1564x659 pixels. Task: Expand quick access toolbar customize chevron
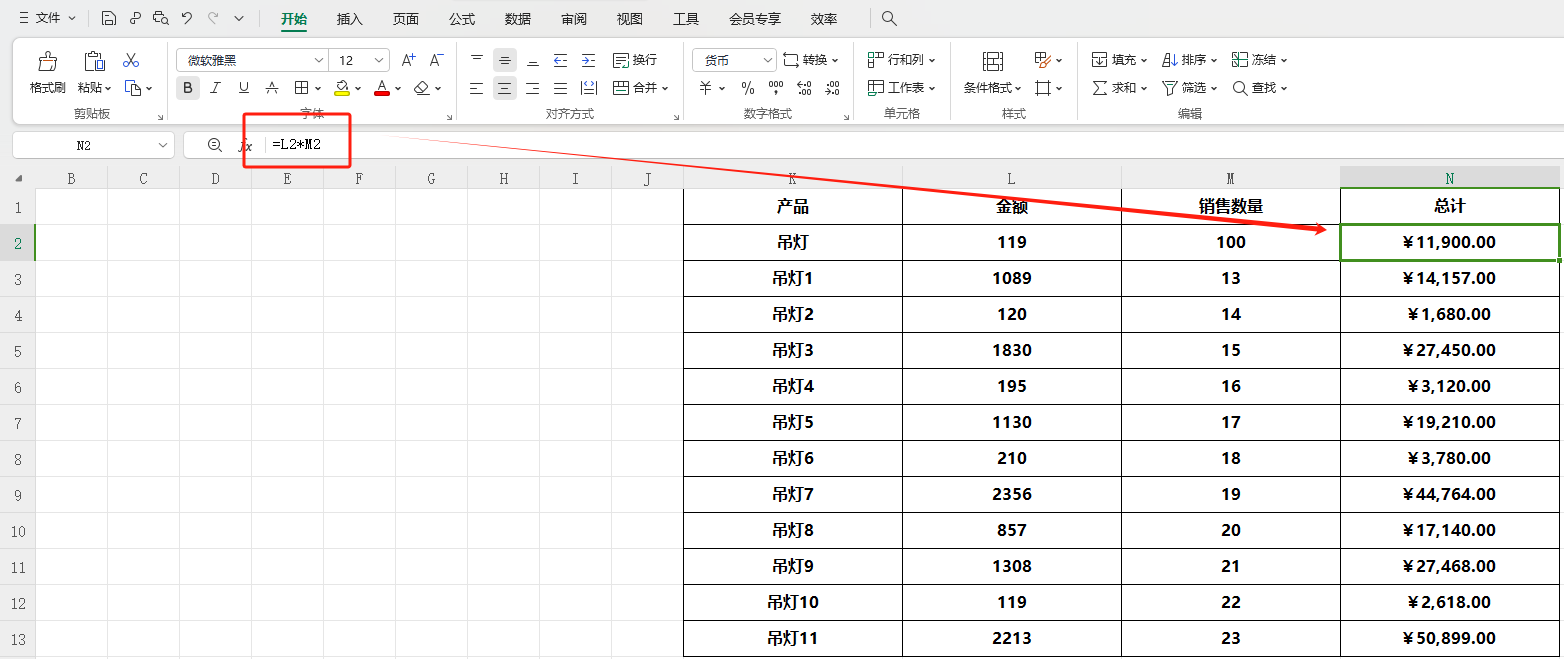pyautogui.click(x=238, y=19)
